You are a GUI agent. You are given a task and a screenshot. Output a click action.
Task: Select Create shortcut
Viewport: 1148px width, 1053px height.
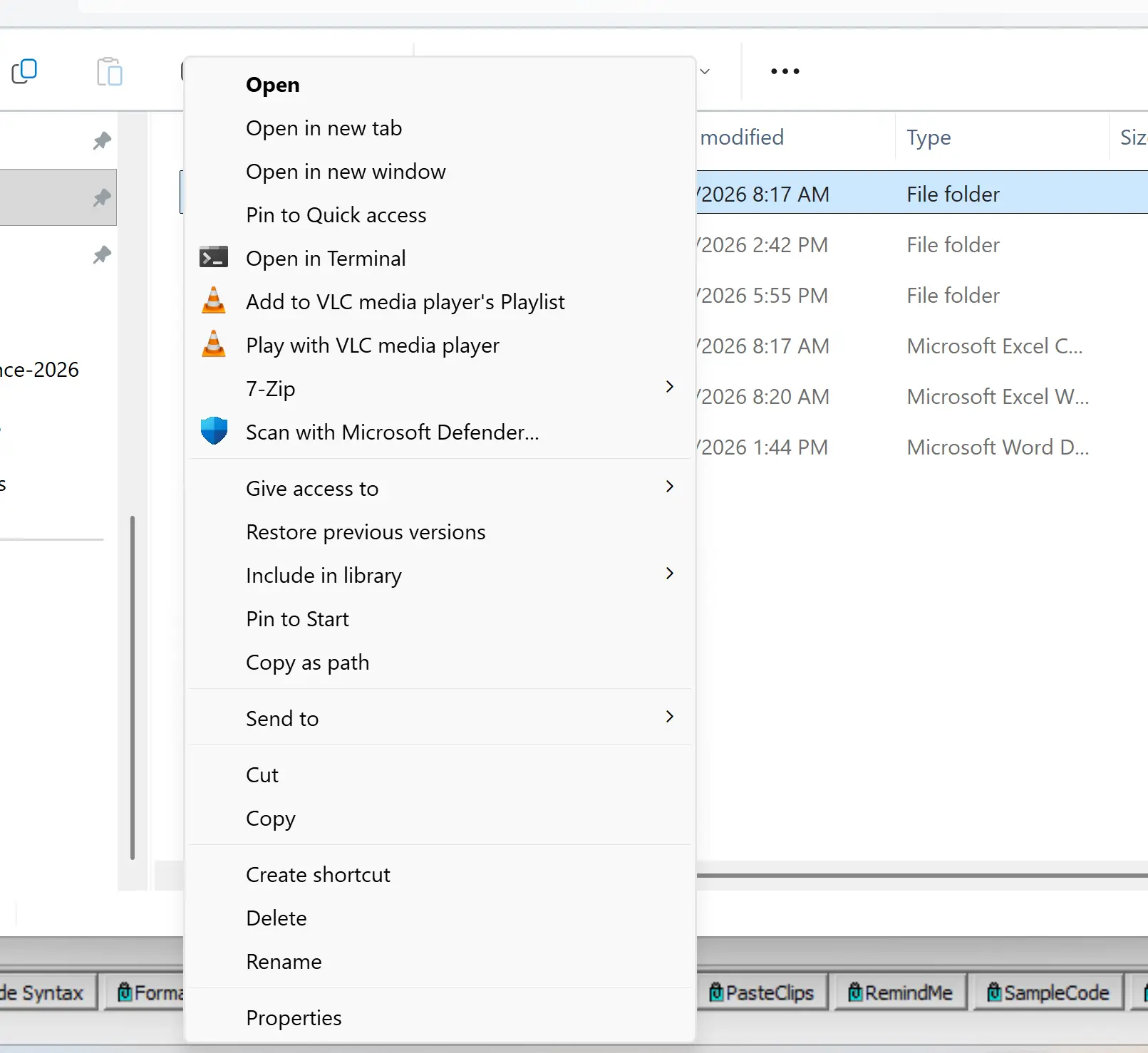[x=440, y=875]
